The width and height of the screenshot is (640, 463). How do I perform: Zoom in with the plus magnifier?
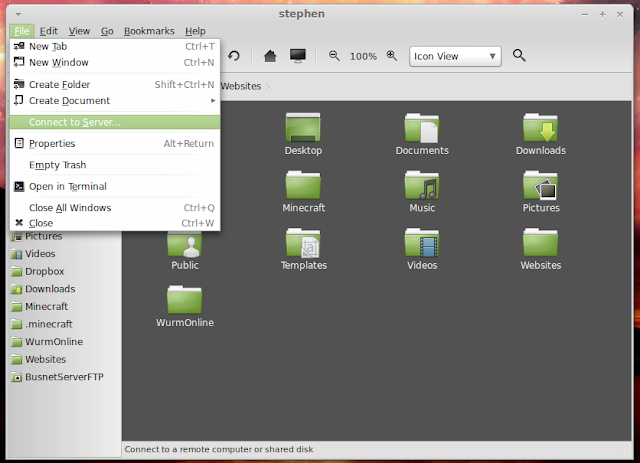point(392,56)
